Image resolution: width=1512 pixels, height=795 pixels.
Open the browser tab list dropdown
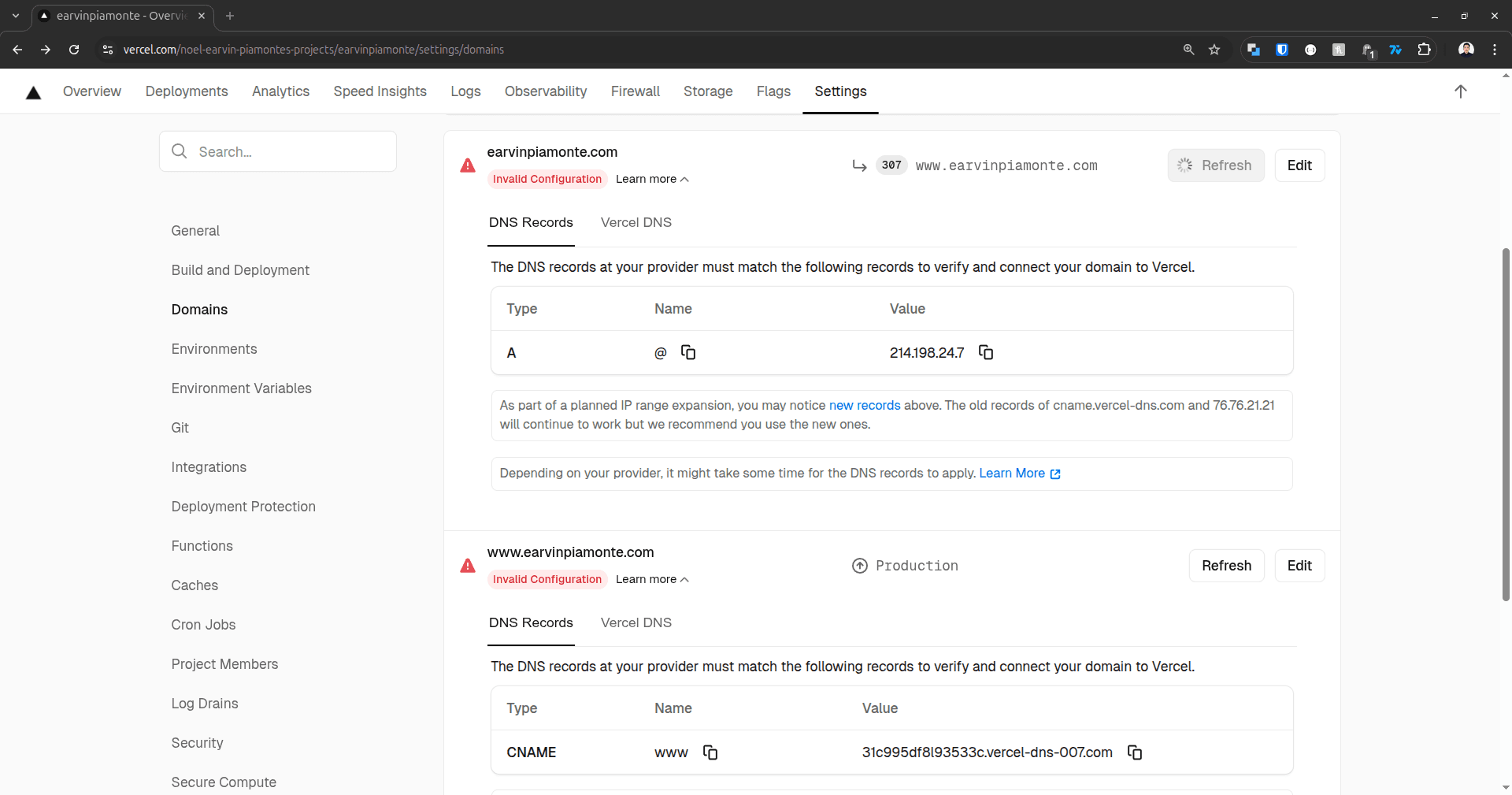pyautogui.click(x=16, y=16)
